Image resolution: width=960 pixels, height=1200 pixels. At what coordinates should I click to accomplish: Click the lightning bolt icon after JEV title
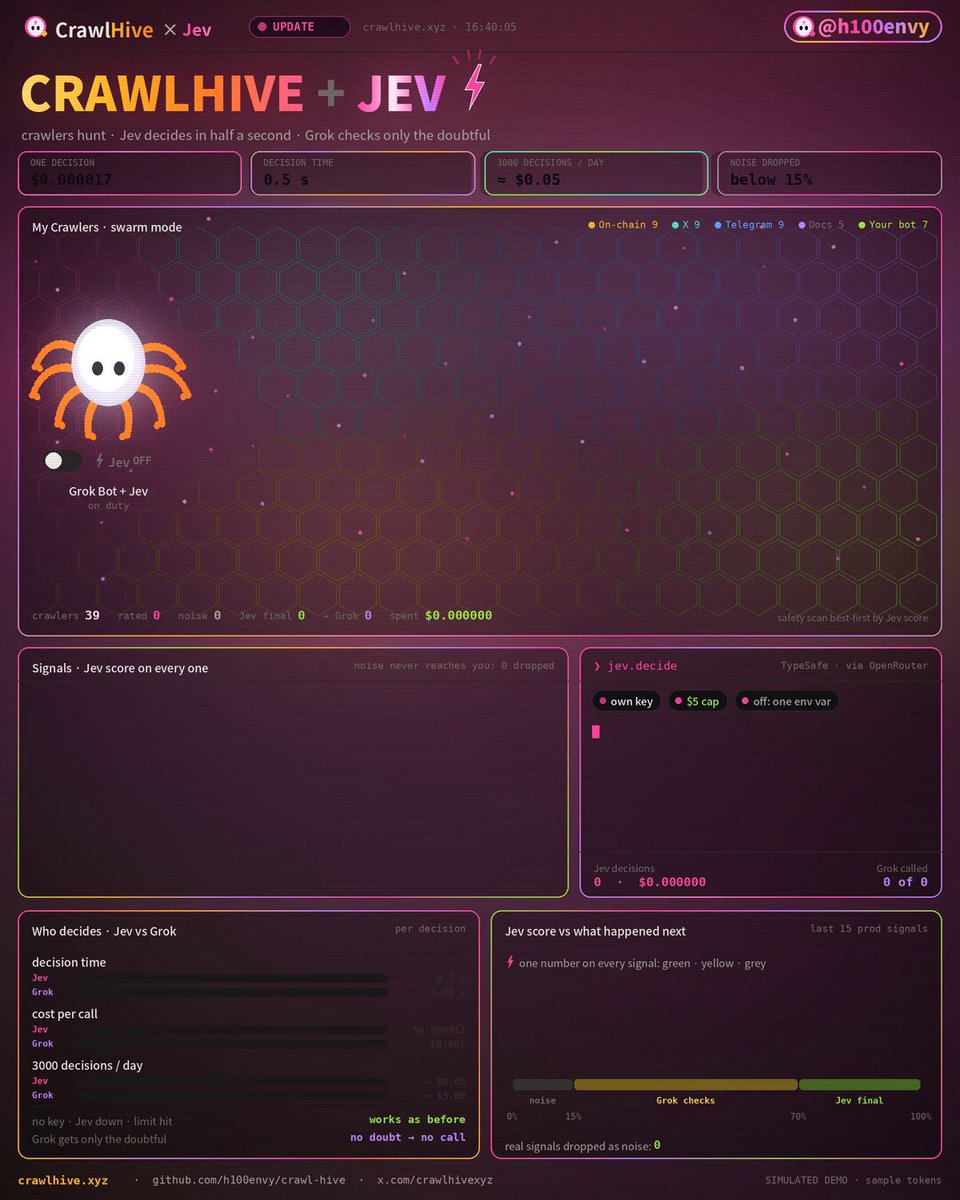473,83
